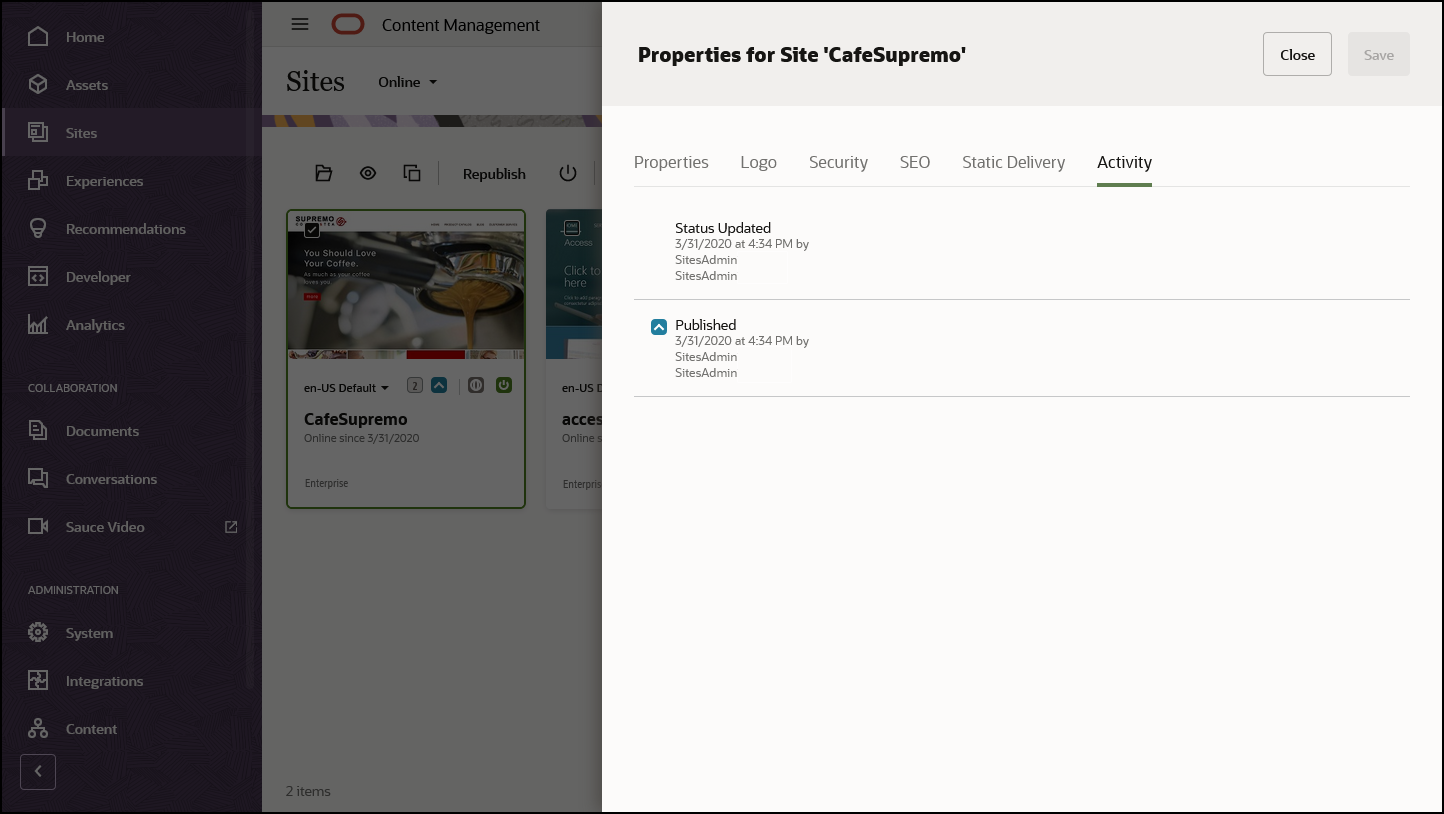Click the Developer code icon in the sidebar

(x=38, y=277)
